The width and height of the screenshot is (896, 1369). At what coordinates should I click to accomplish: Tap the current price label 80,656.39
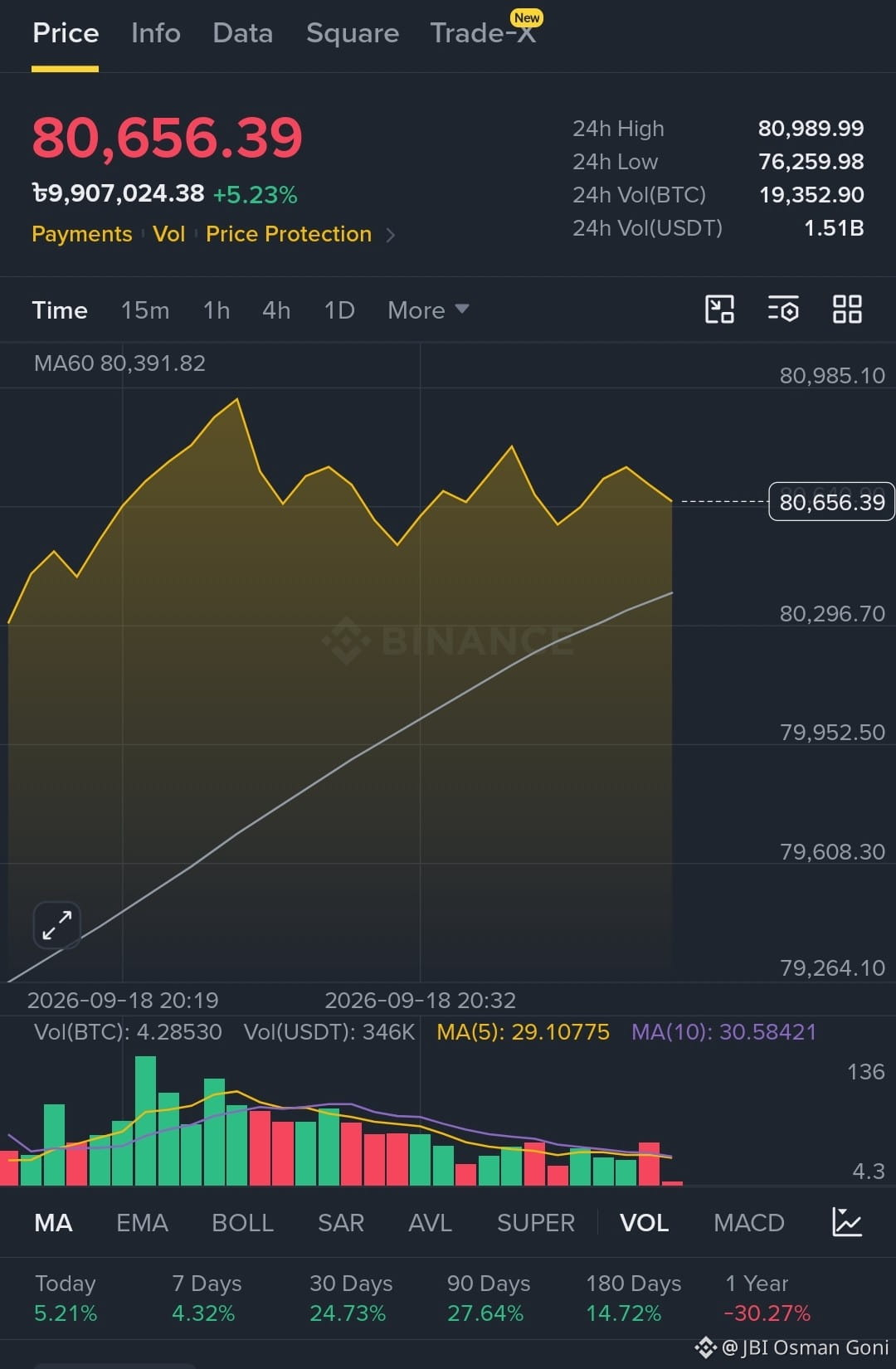click(831, 502)
